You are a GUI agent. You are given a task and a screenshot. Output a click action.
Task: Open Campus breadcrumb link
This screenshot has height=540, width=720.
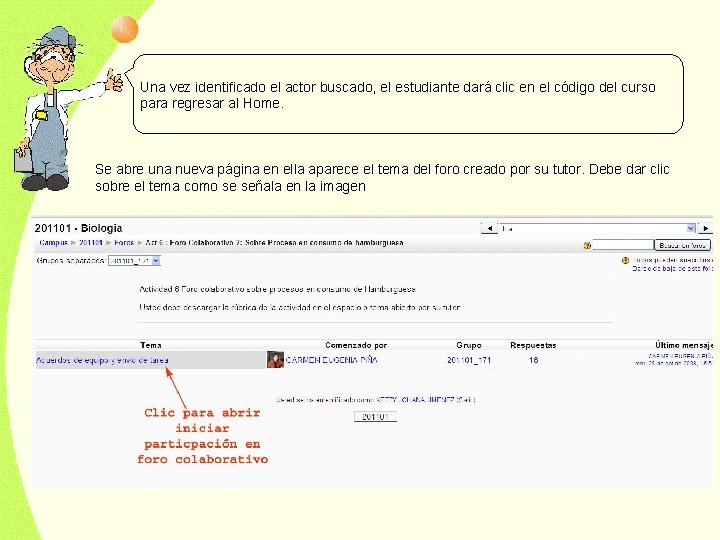(54, 242)
